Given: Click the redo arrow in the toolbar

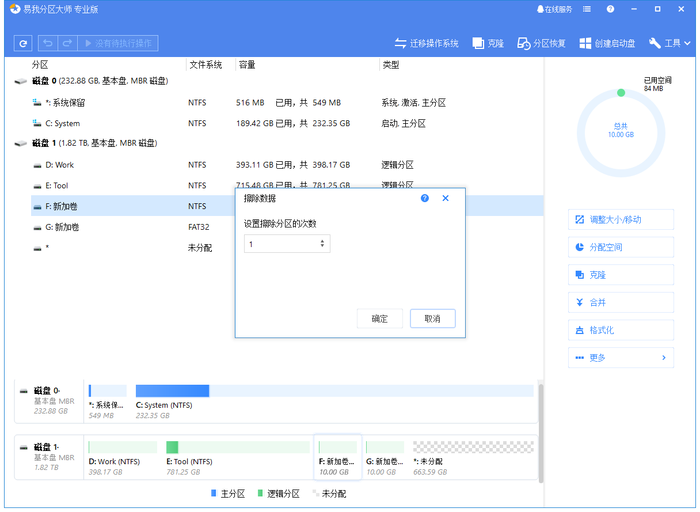Looking at the screenshot, I should [67, 44].
